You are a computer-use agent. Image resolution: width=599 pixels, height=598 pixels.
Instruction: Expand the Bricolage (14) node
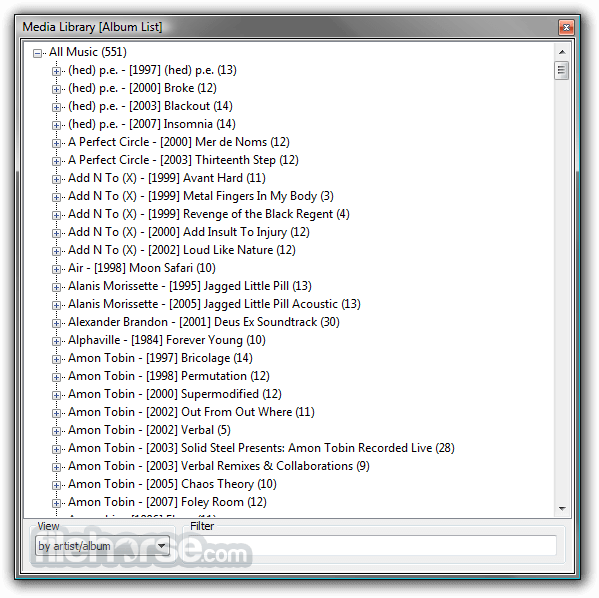tap(56, 359)
